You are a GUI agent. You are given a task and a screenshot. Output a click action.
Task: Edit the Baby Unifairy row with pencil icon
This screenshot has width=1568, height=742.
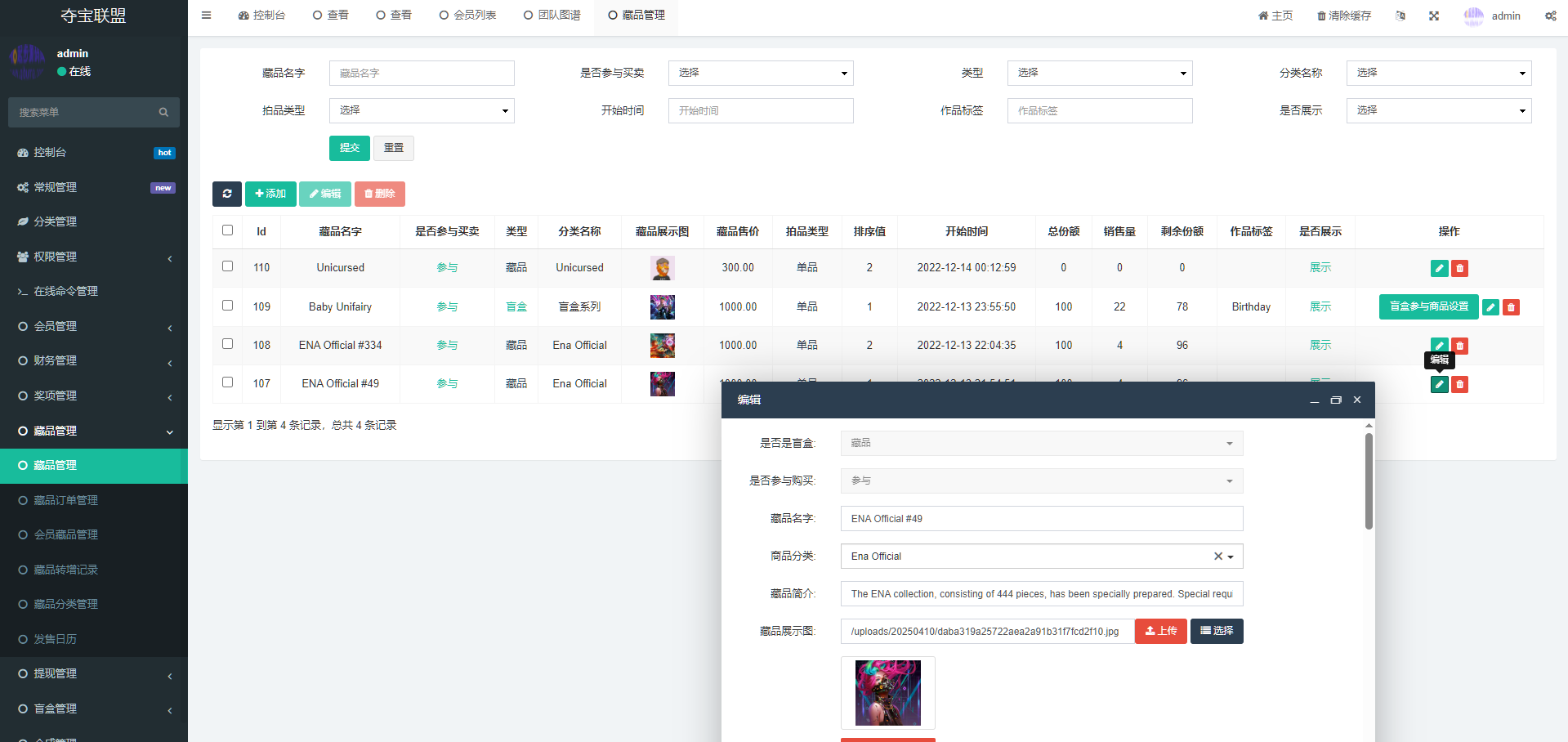click(x=1491, y=307)
